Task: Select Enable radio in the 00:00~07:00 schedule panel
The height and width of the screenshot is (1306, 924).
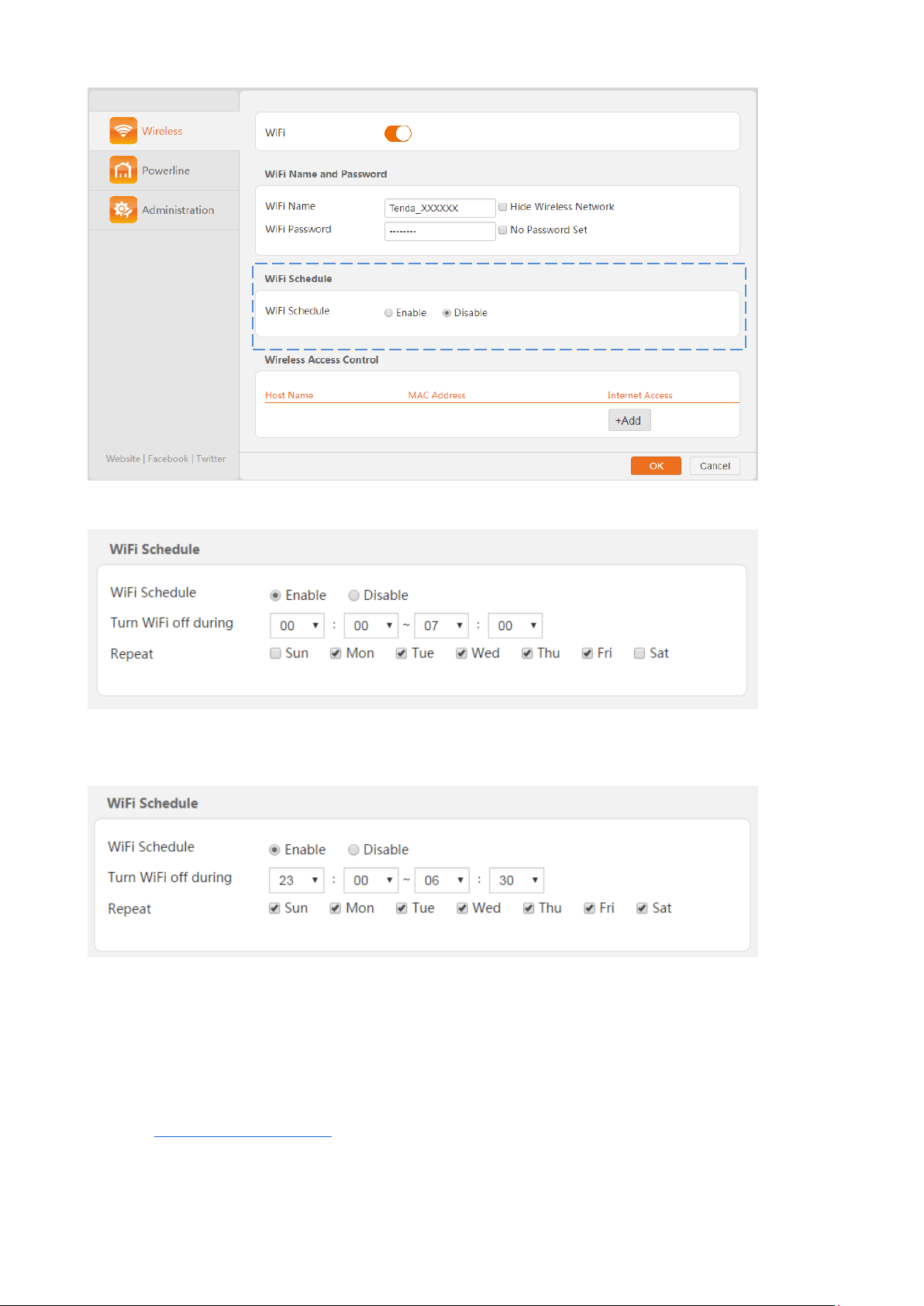Action: pyautogui.click(x=275, y=595)
